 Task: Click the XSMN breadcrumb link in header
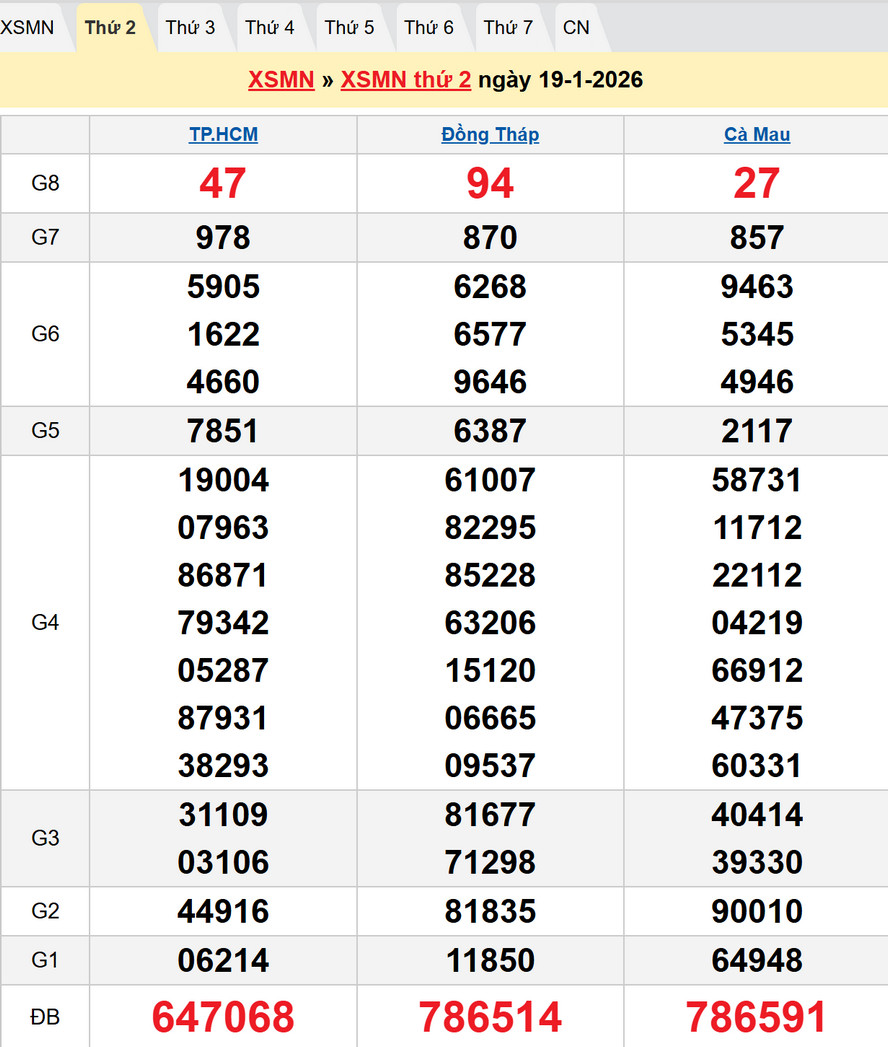pyautogui.click(x=281, y=80)
